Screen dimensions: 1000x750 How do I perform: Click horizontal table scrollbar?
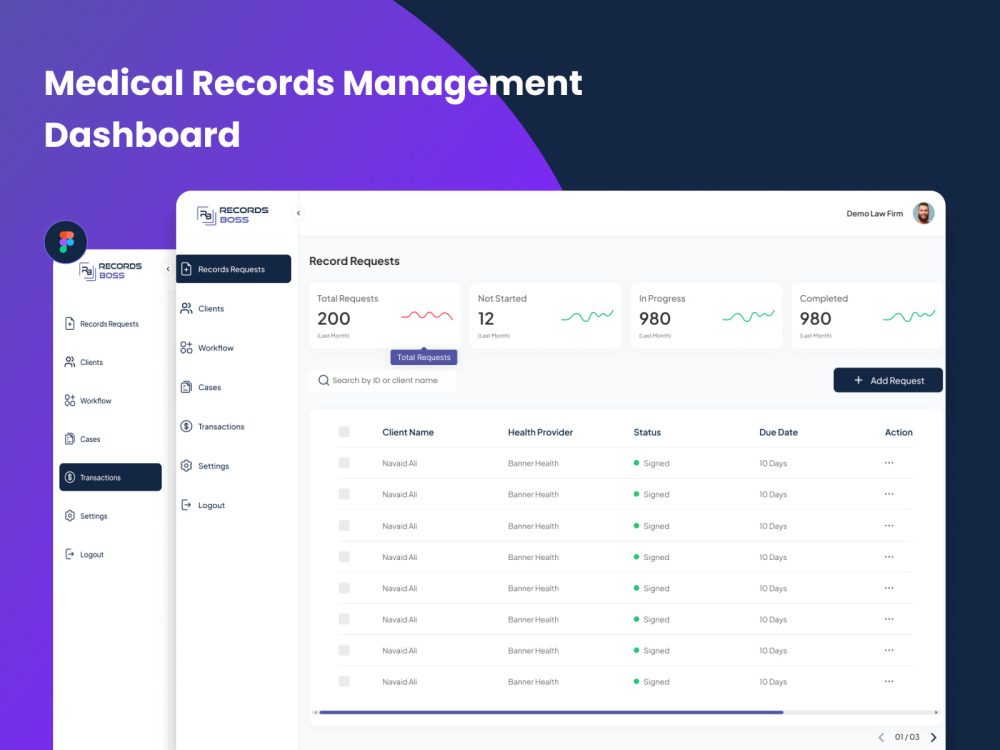click(x=551, y=712)
